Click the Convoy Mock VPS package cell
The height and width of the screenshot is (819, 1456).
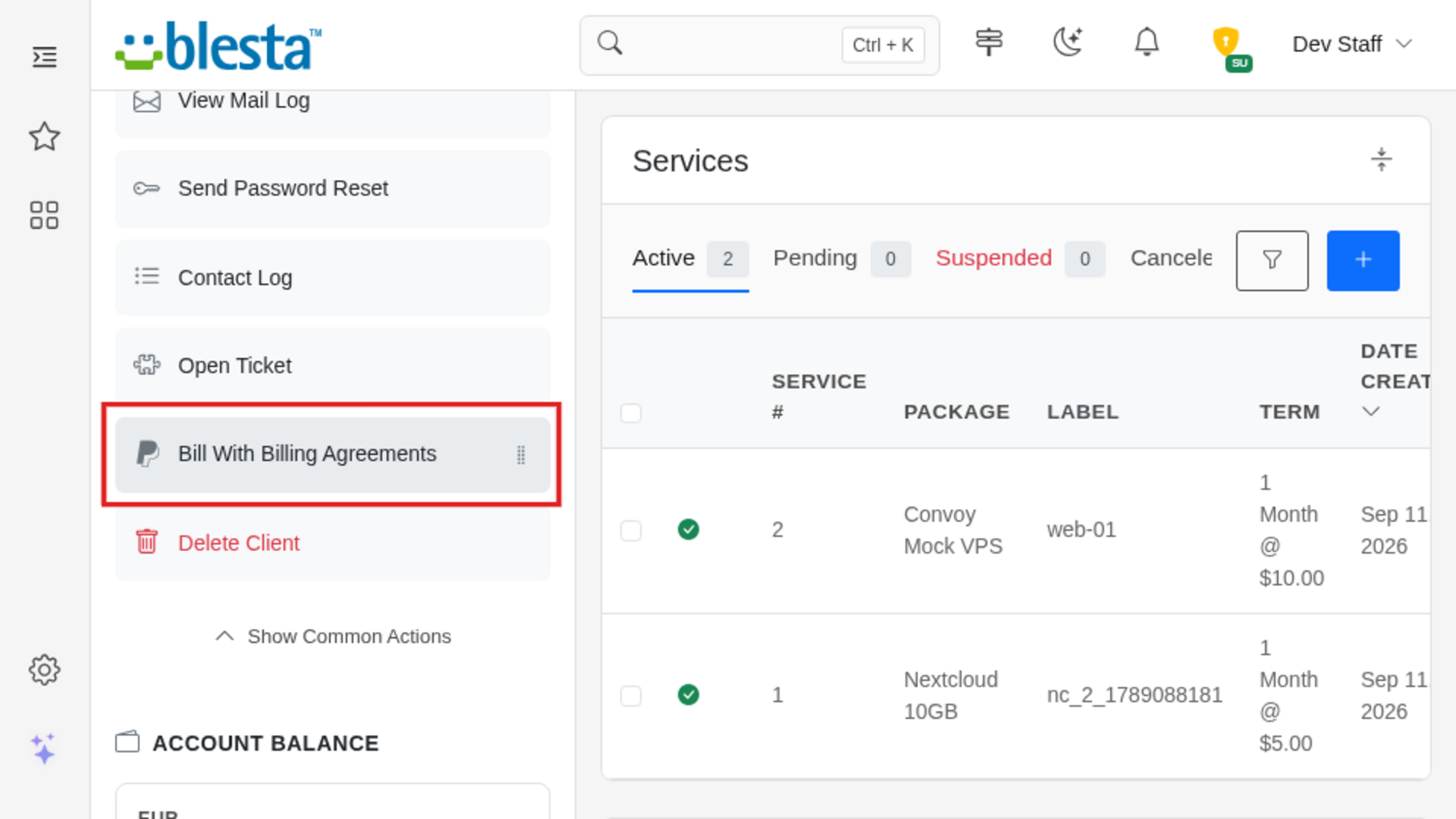pyautogui.click(x=952, y=530)
